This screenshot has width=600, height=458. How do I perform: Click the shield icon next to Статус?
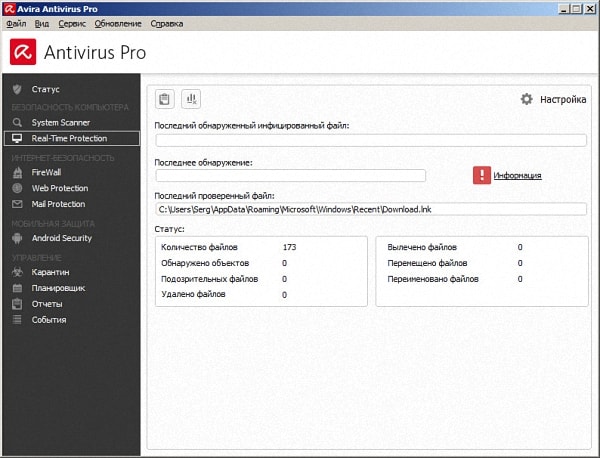click(x=17, y=89)
